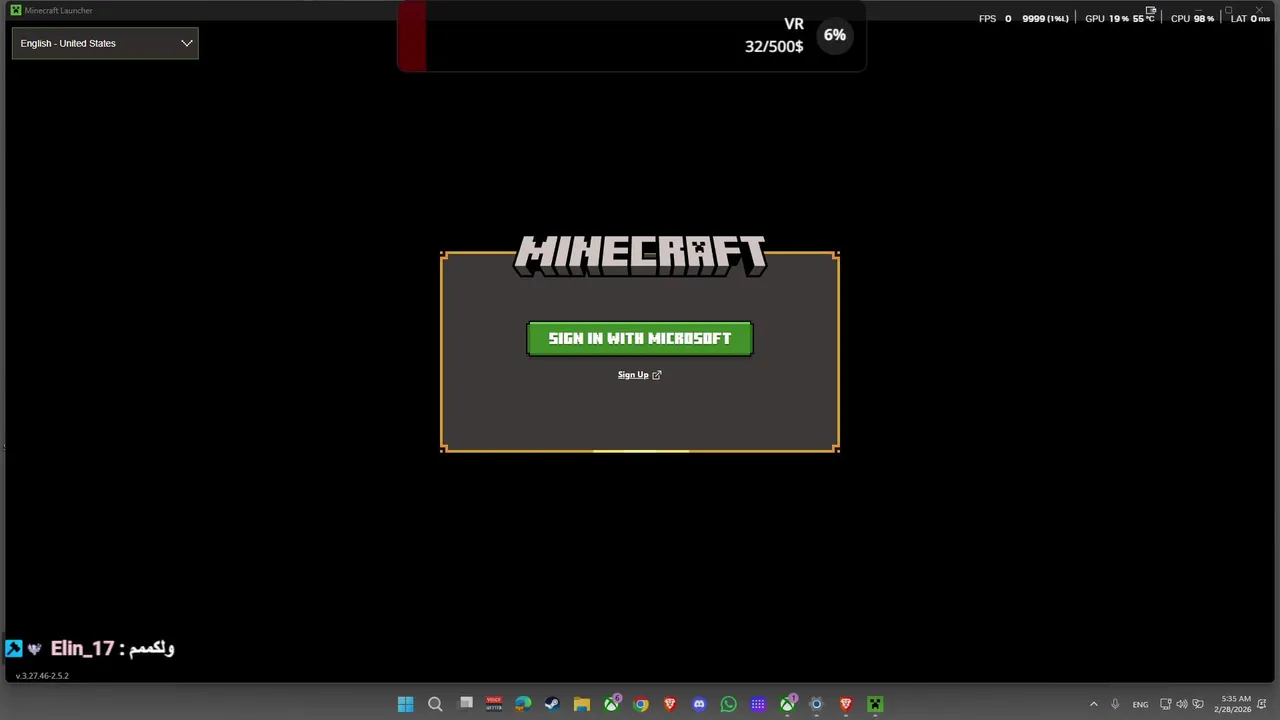
Task: Open File Explorer from taskbar
Action: (x=582, y=704)
